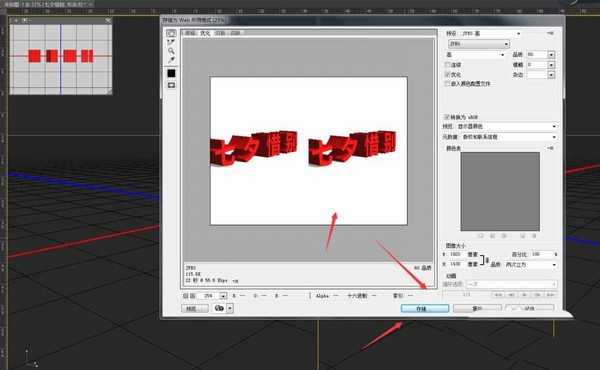Open the 预设 preset dropdown
The image size is (600, 370).
click(x=491, y=34)
